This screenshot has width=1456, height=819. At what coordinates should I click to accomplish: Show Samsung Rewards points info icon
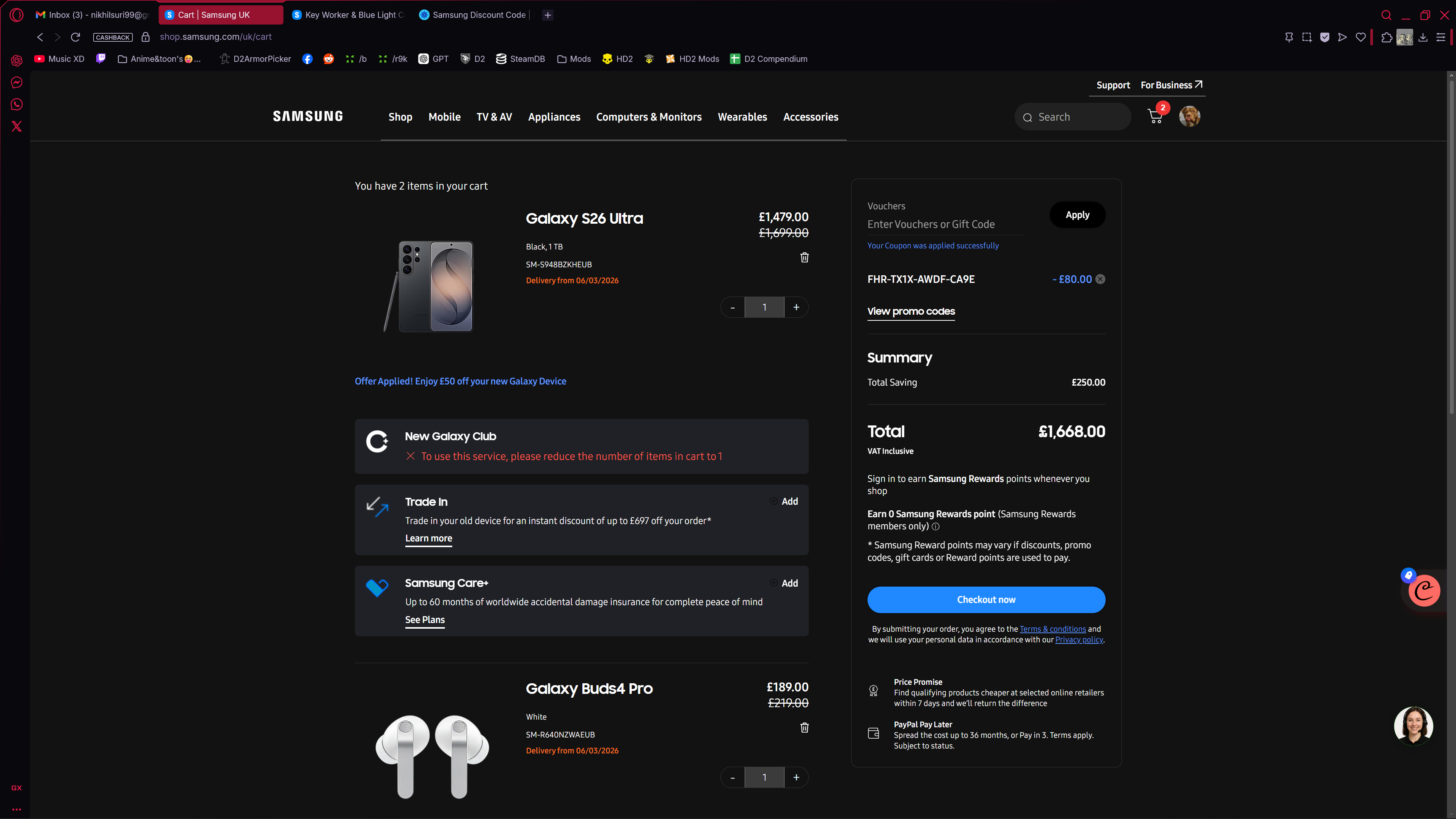[x=935, y=527]
